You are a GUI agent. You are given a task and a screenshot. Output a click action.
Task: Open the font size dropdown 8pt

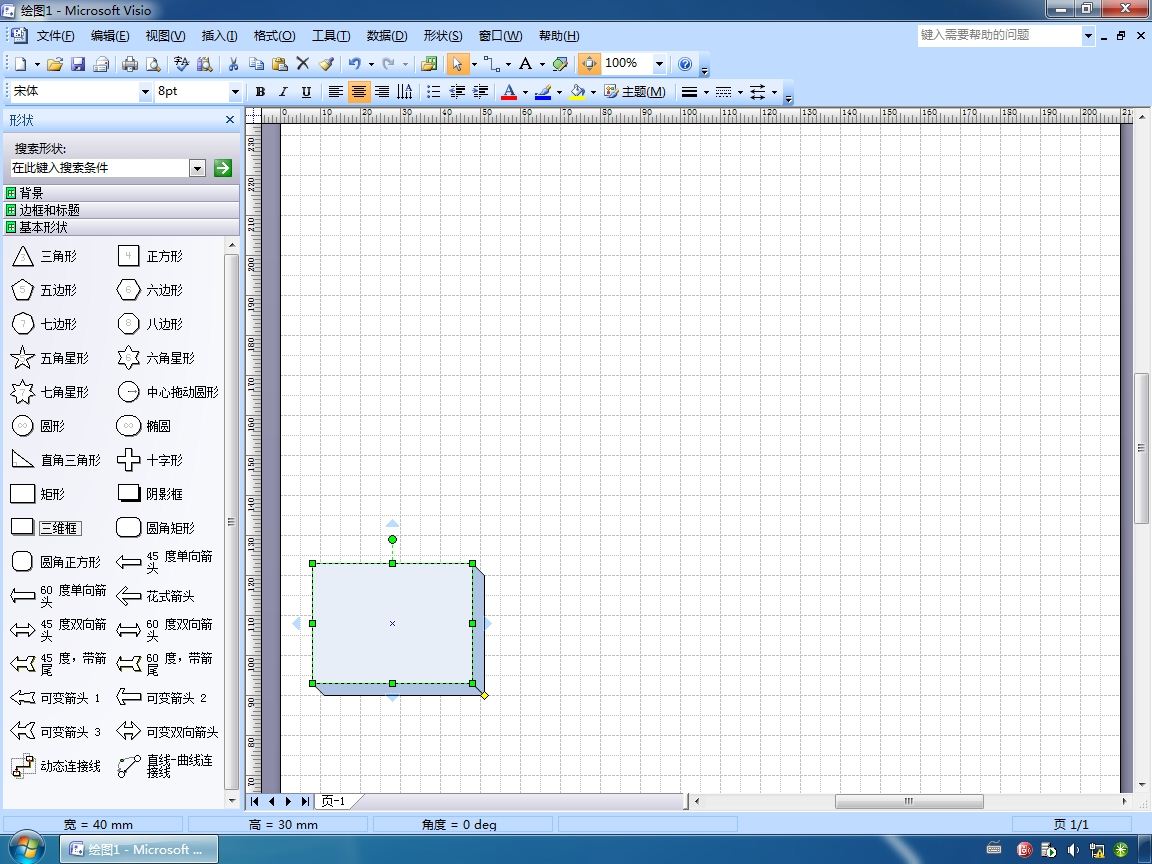coord(235,92)
